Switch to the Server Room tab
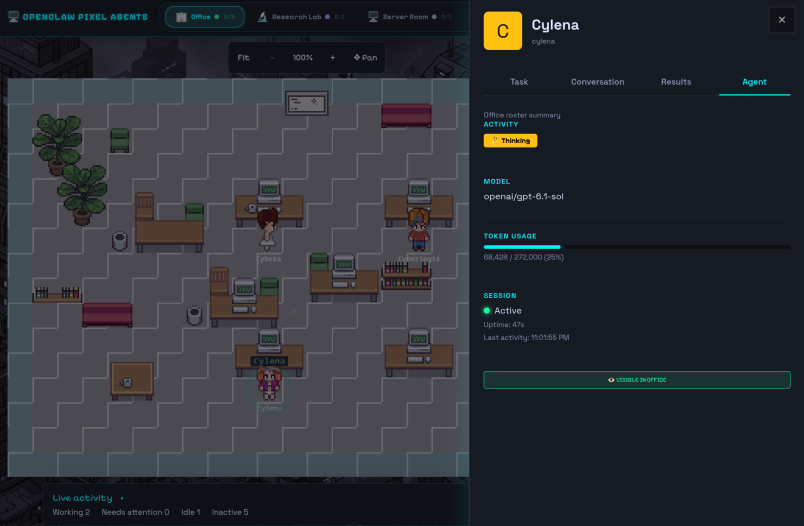 (409, 17)
